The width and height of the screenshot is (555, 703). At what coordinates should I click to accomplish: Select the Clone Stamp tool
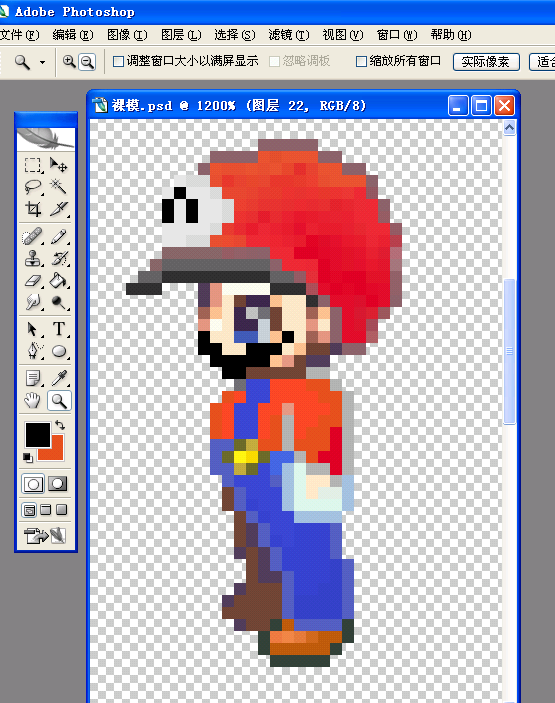pyautogui.click(x=33, y=258)
